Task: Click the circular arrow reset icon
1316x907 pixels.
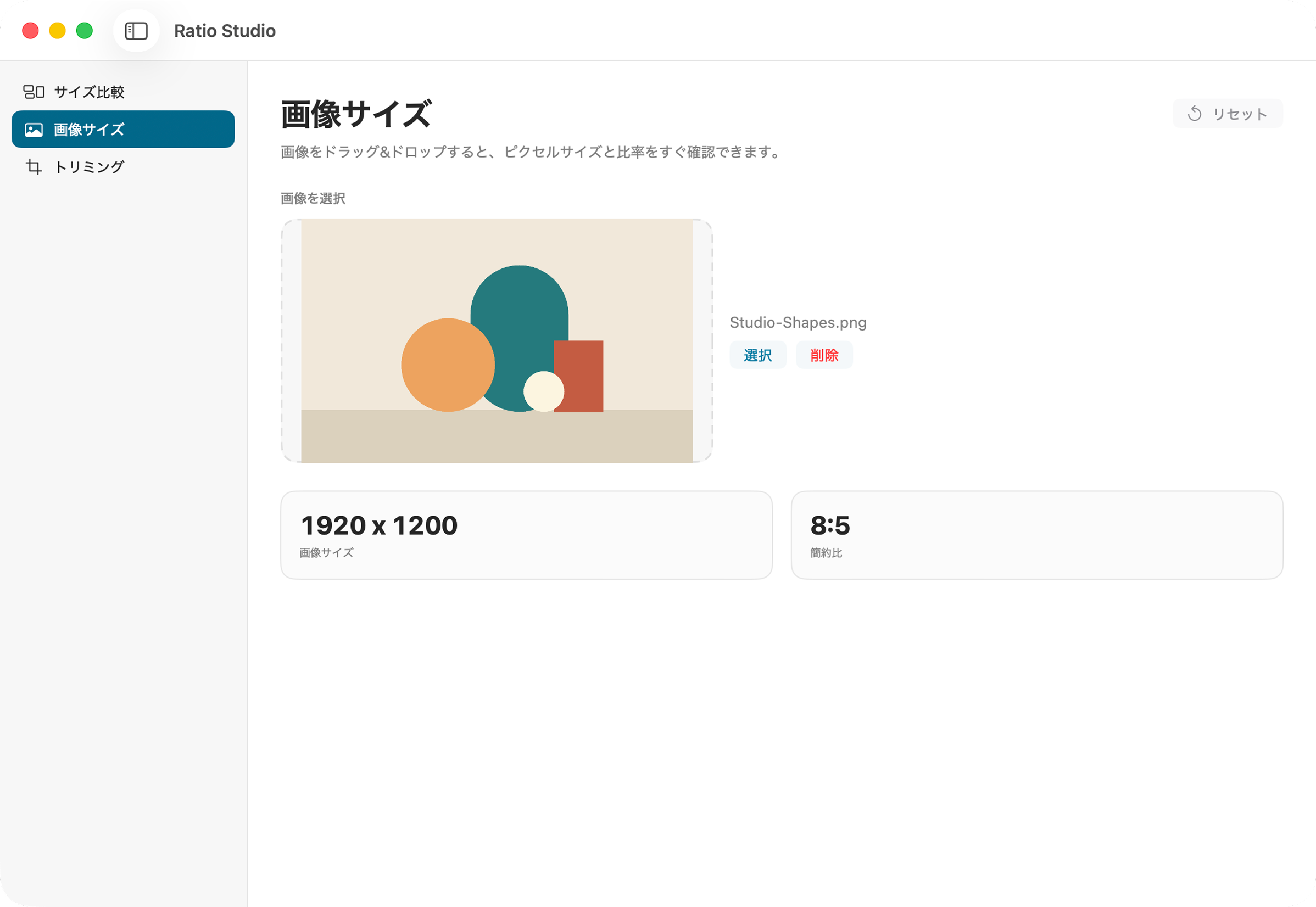Action: 1195,114
